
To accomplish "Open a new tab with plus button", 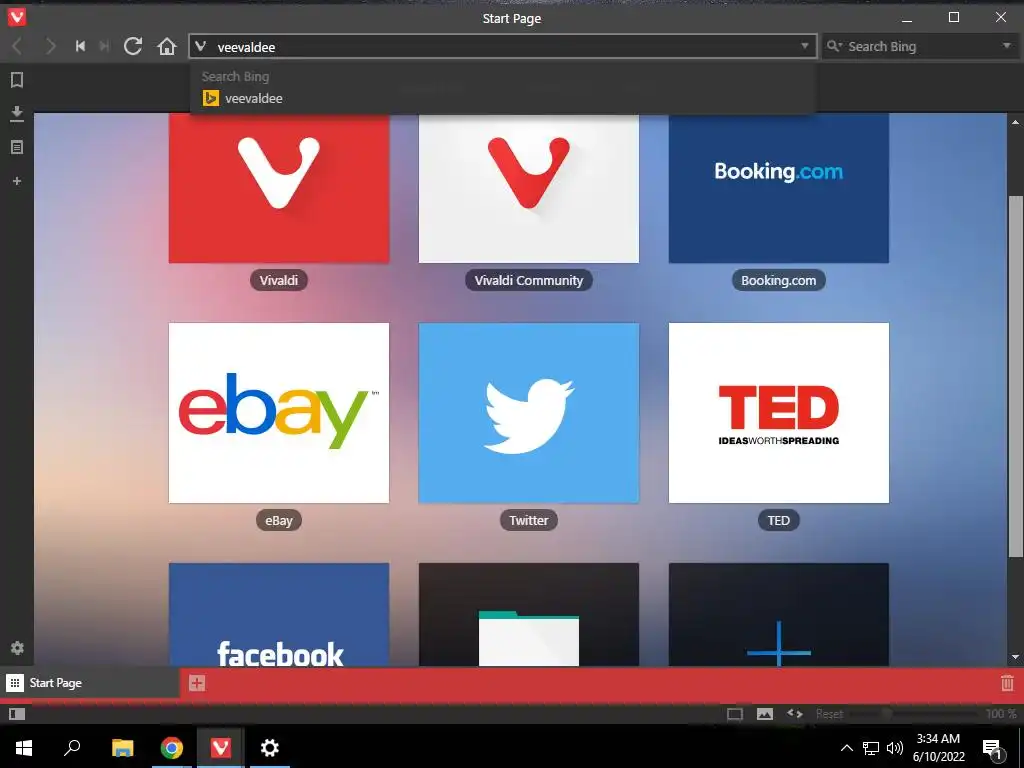I will point(197,683).
